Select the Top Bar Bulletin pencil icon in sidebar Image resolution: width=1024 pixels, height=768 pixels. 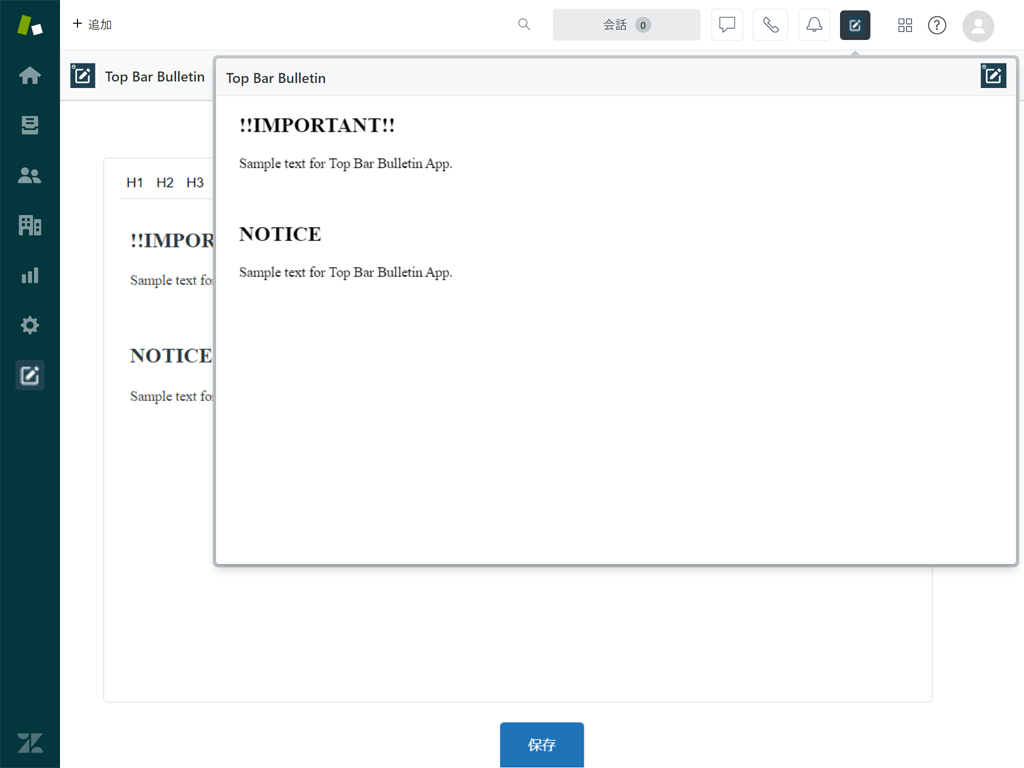click(29, 375)
